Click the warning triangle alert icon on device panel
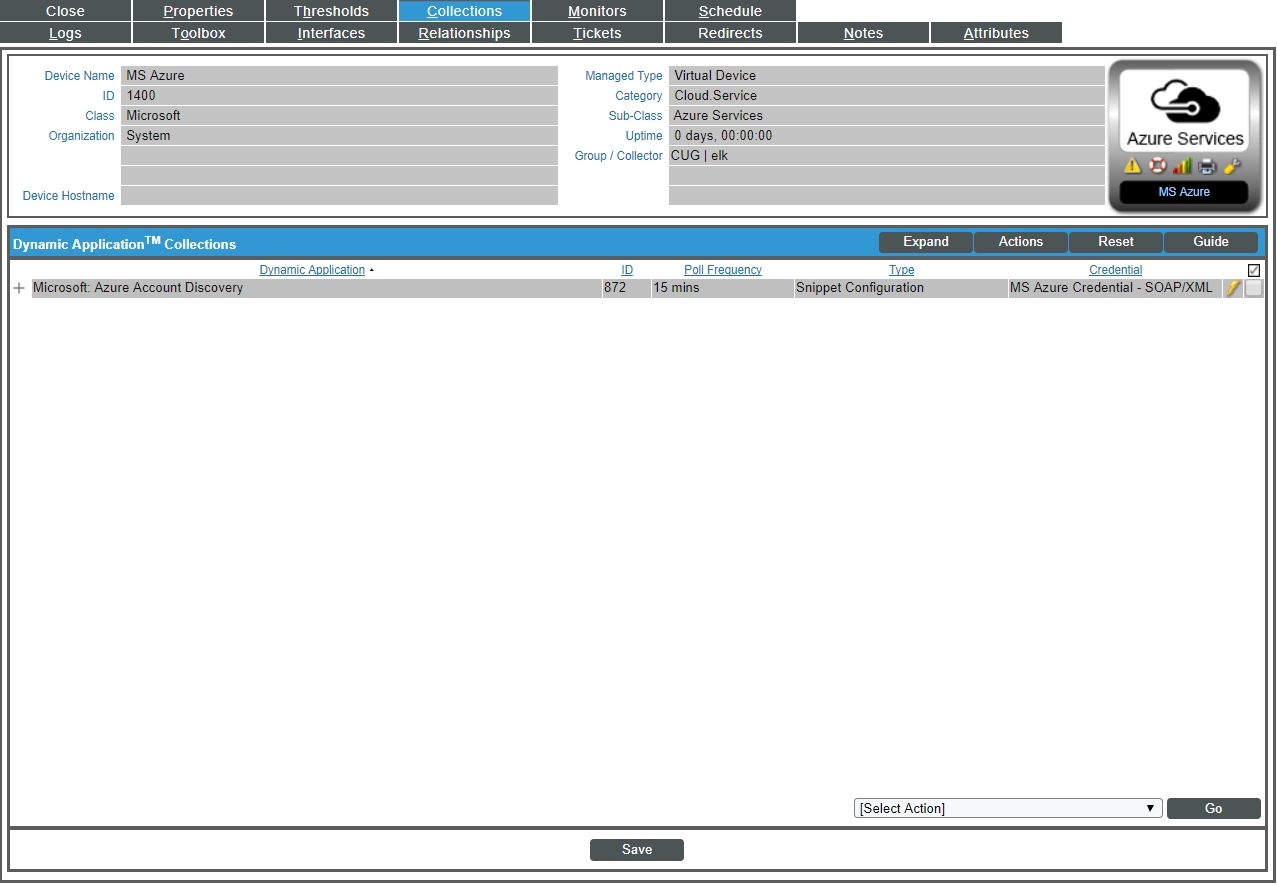 pyautogui.click(x=1132, y=165)
